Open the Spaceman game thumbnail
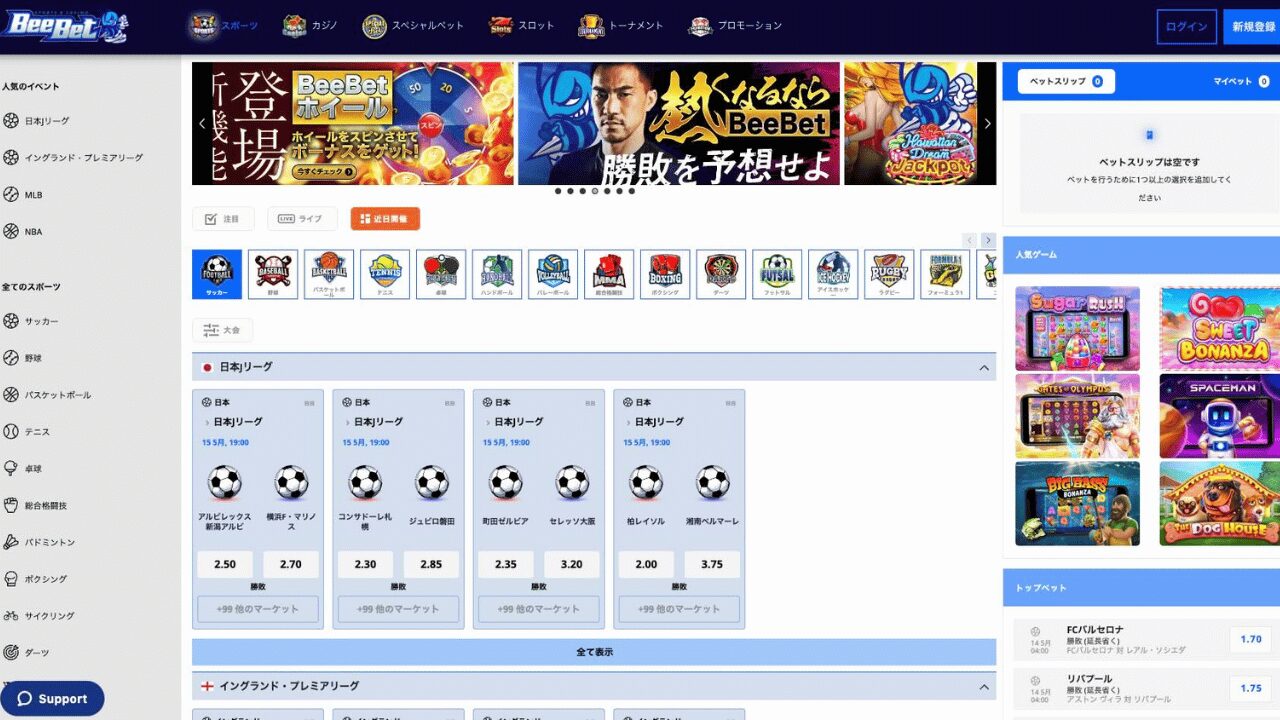1280x720 pixels. [1222, 416]
